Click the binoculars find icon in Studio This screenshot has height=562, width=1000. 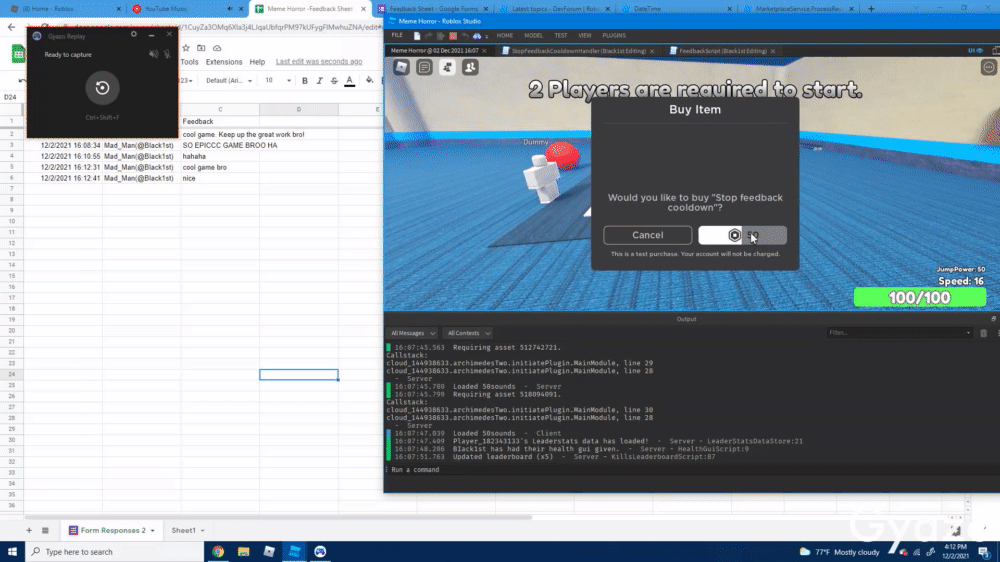[476, 36]
